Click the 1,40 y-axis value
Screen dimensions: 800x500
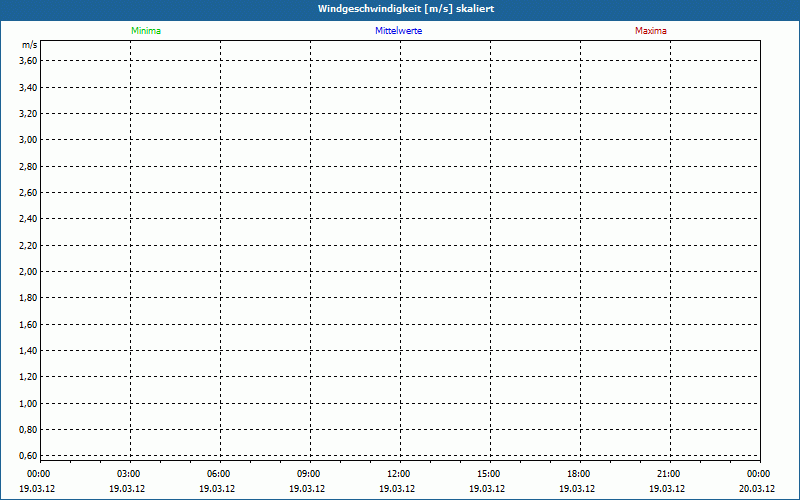point(28,351)
